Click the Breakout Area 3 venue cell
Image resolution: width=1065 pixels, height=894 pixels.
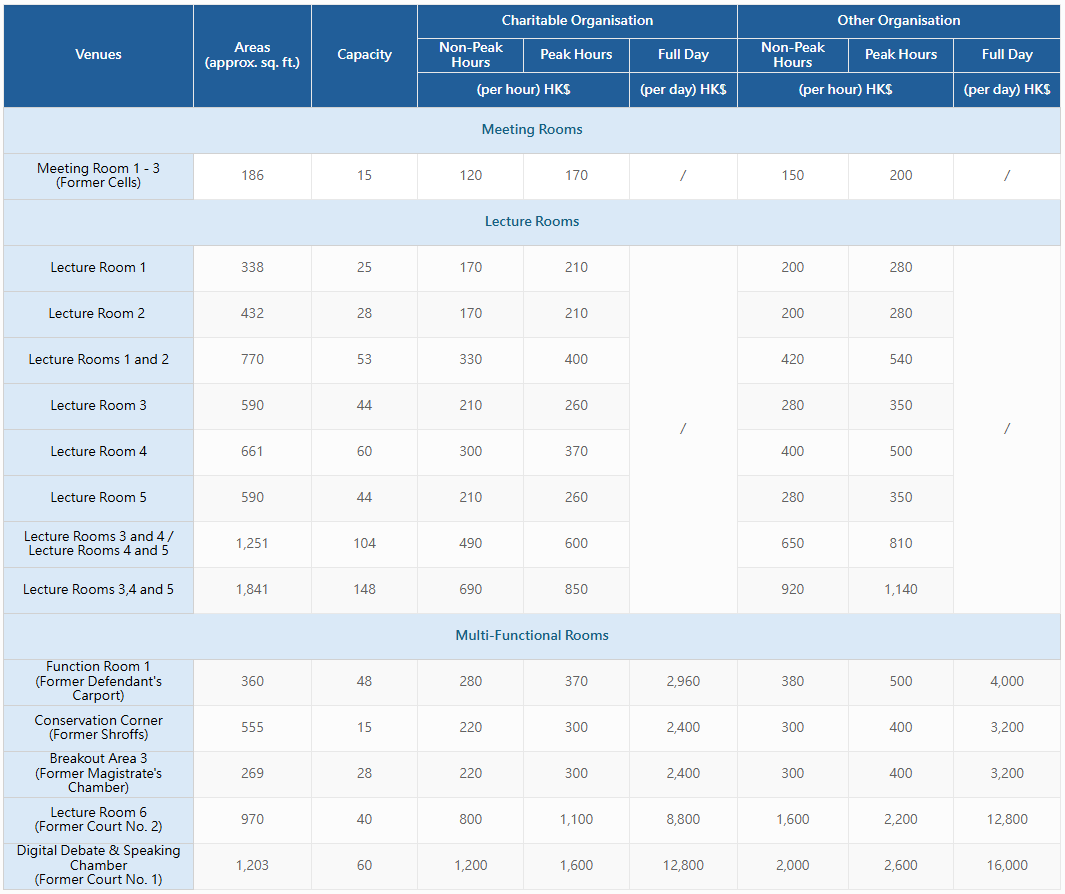pyautogui.click(x=98, y=774)
